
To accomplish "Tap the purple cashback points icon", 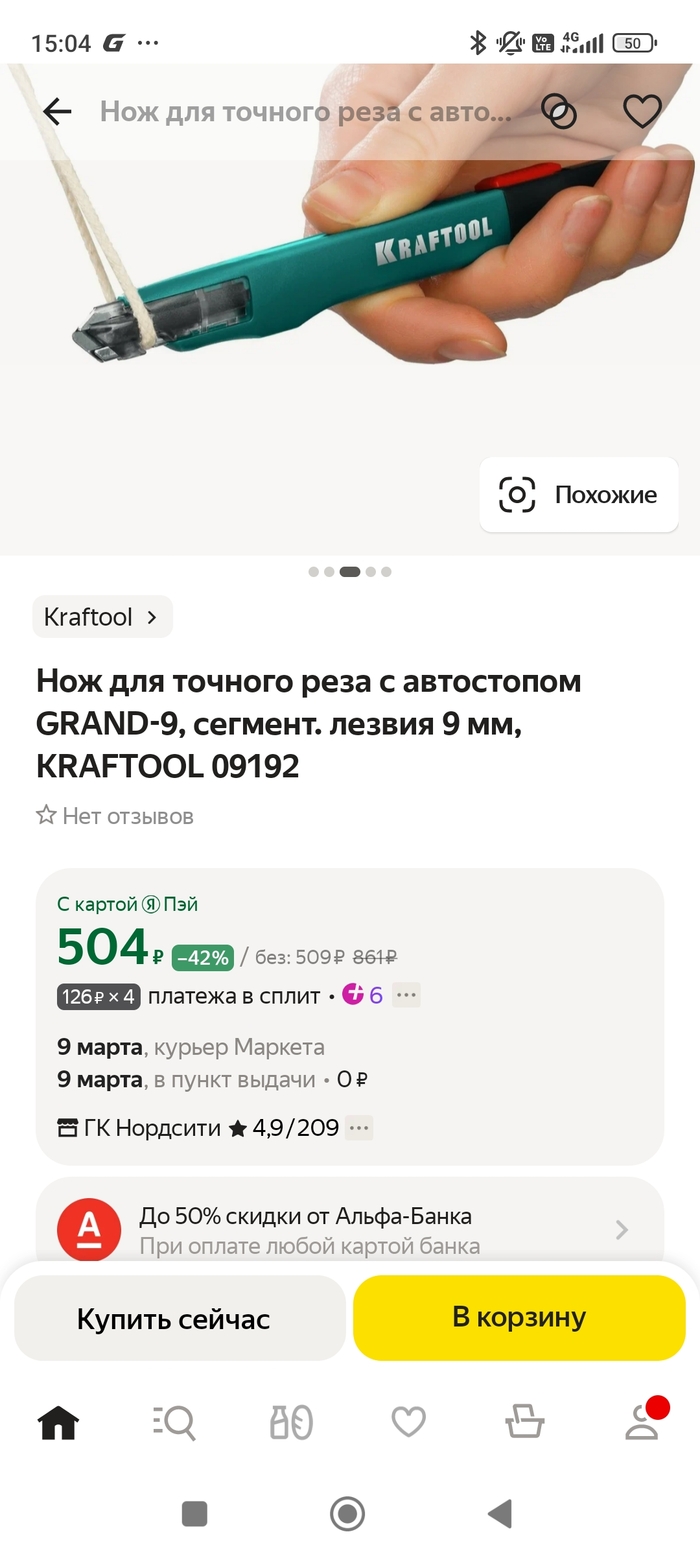I will (x=353, y=995).
